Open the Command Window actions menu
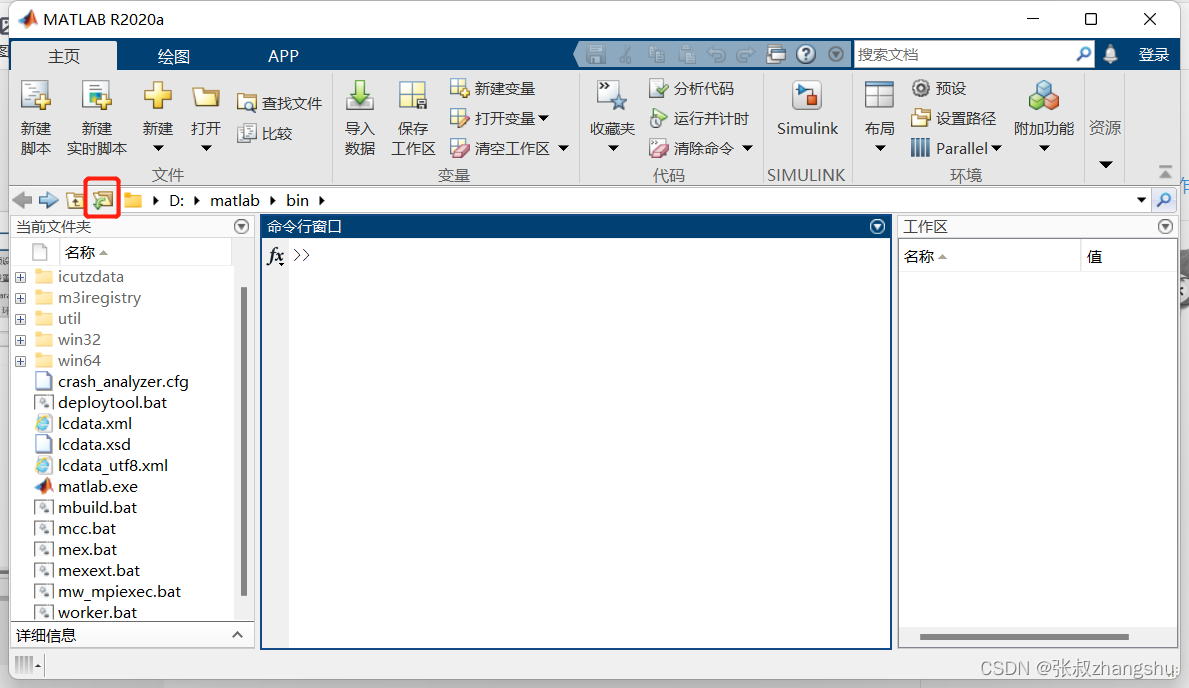Viewport: 1189px width, 688px height. (x=877, y=226)
